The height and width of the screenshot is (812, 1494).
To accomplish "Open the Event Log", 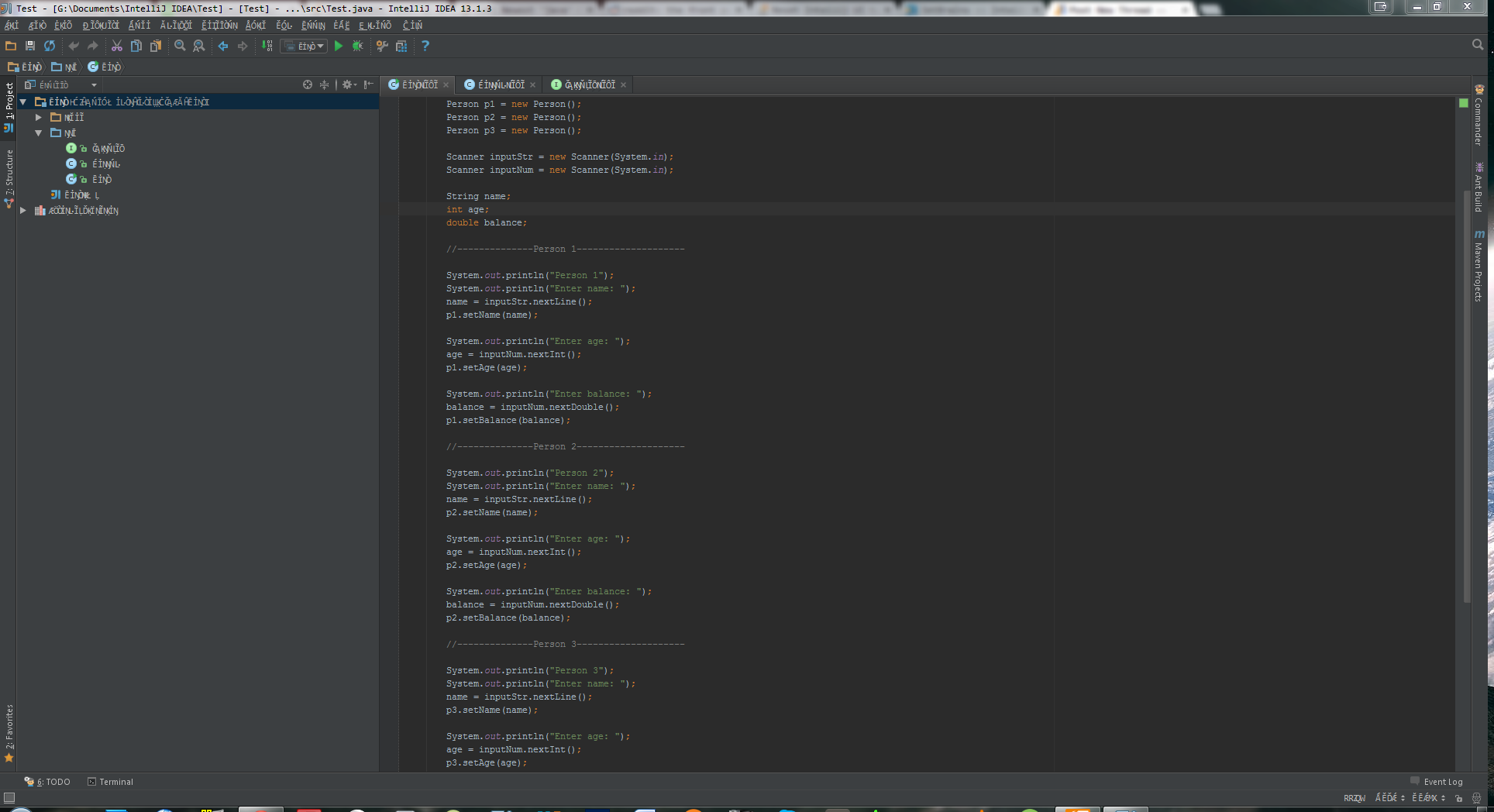I will pyautogui.click(x=1437, y=782).
